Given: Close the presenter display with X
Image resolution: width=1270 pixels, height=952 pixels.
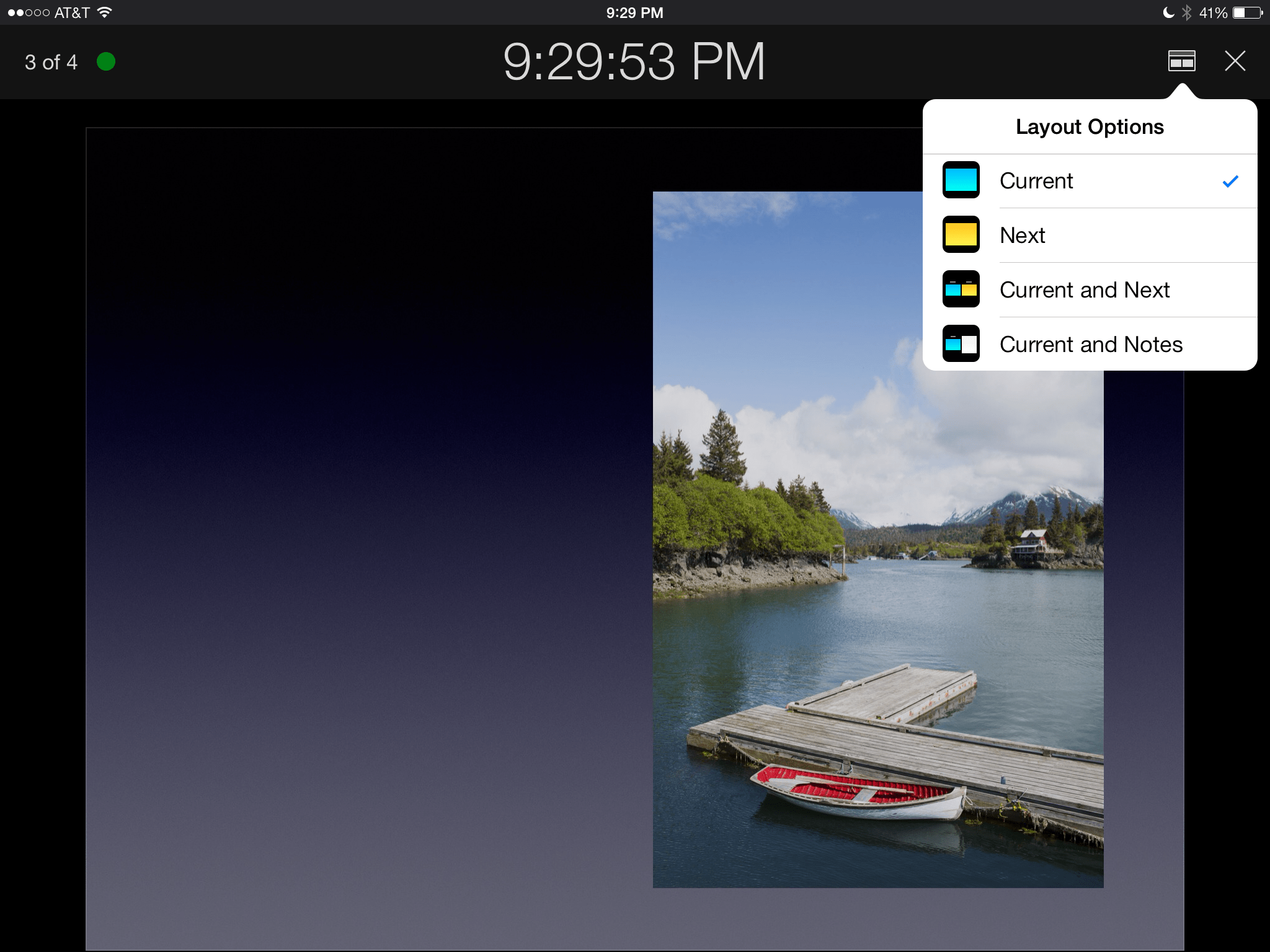Looking at the screenshot, I should coord(1235,61).
